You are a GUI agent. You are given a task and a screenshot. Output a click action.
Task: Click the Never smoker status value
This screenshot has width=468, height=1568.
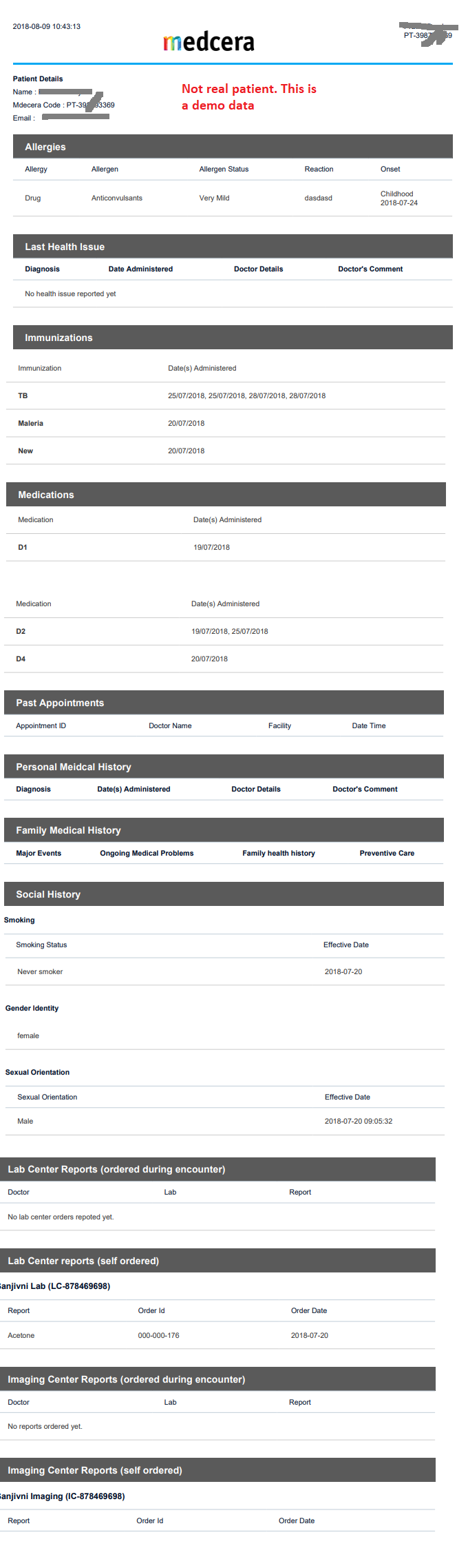pyautogui.click(x=40, y=971)
